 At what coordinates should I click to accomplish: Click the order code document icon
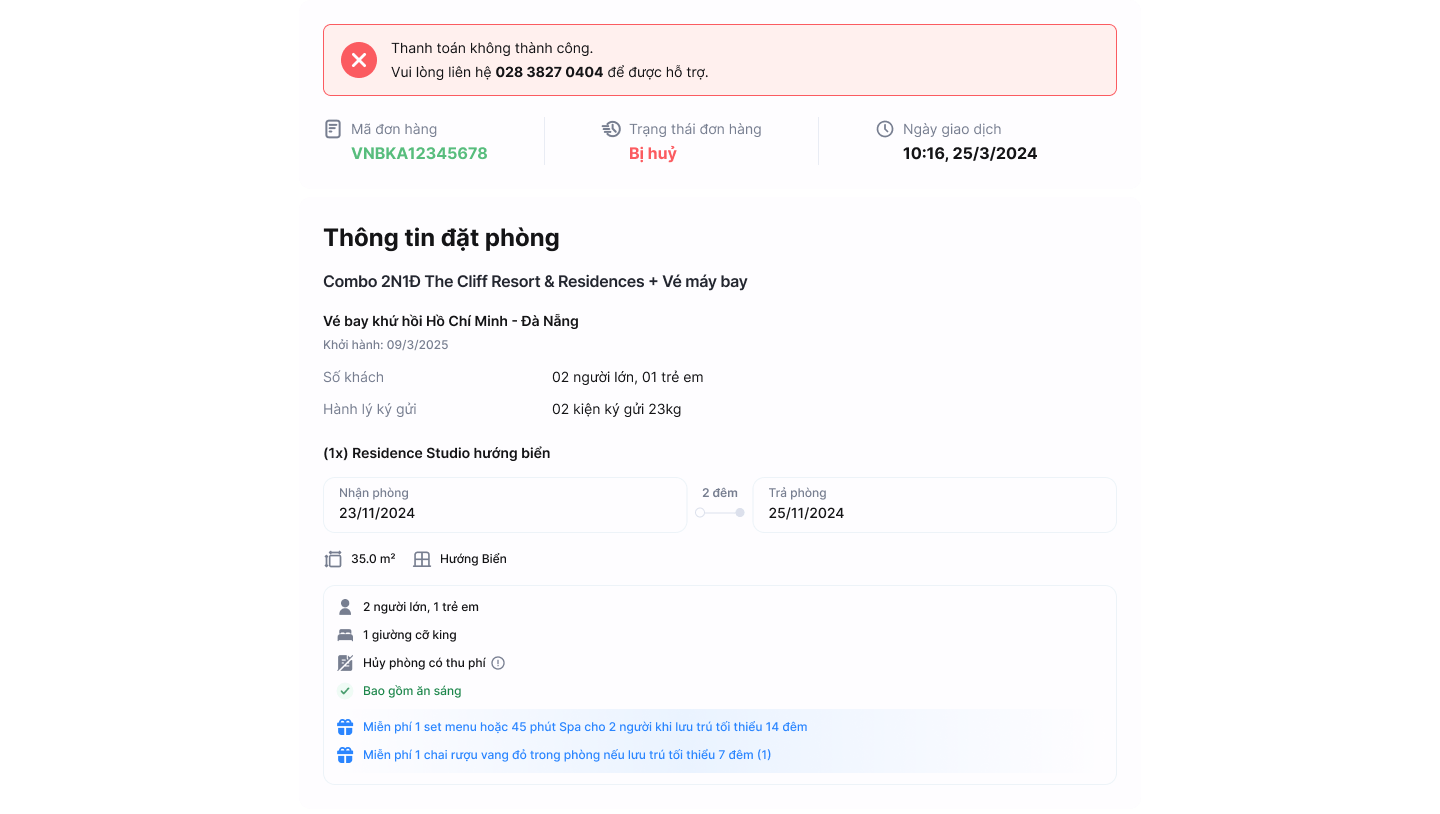(331, 128)
